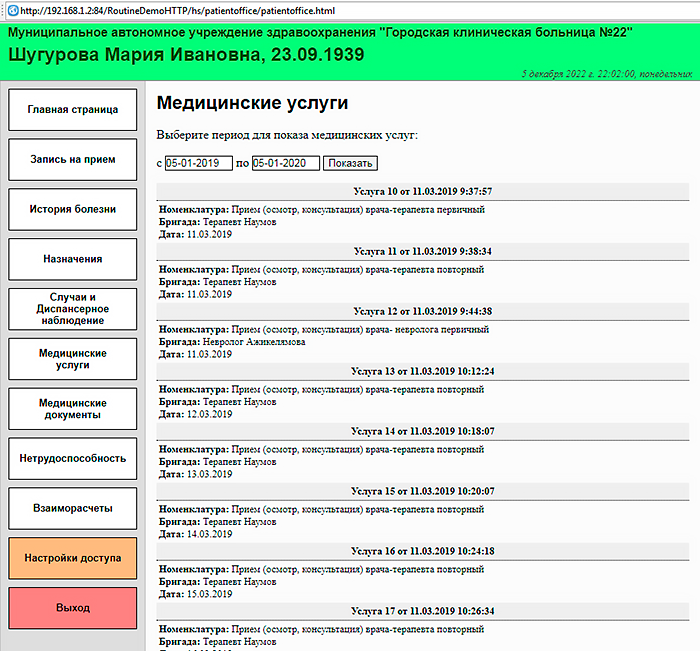This screenshot has width=700, height=651.
Task: Click the browser address URL
Action: 191,10
